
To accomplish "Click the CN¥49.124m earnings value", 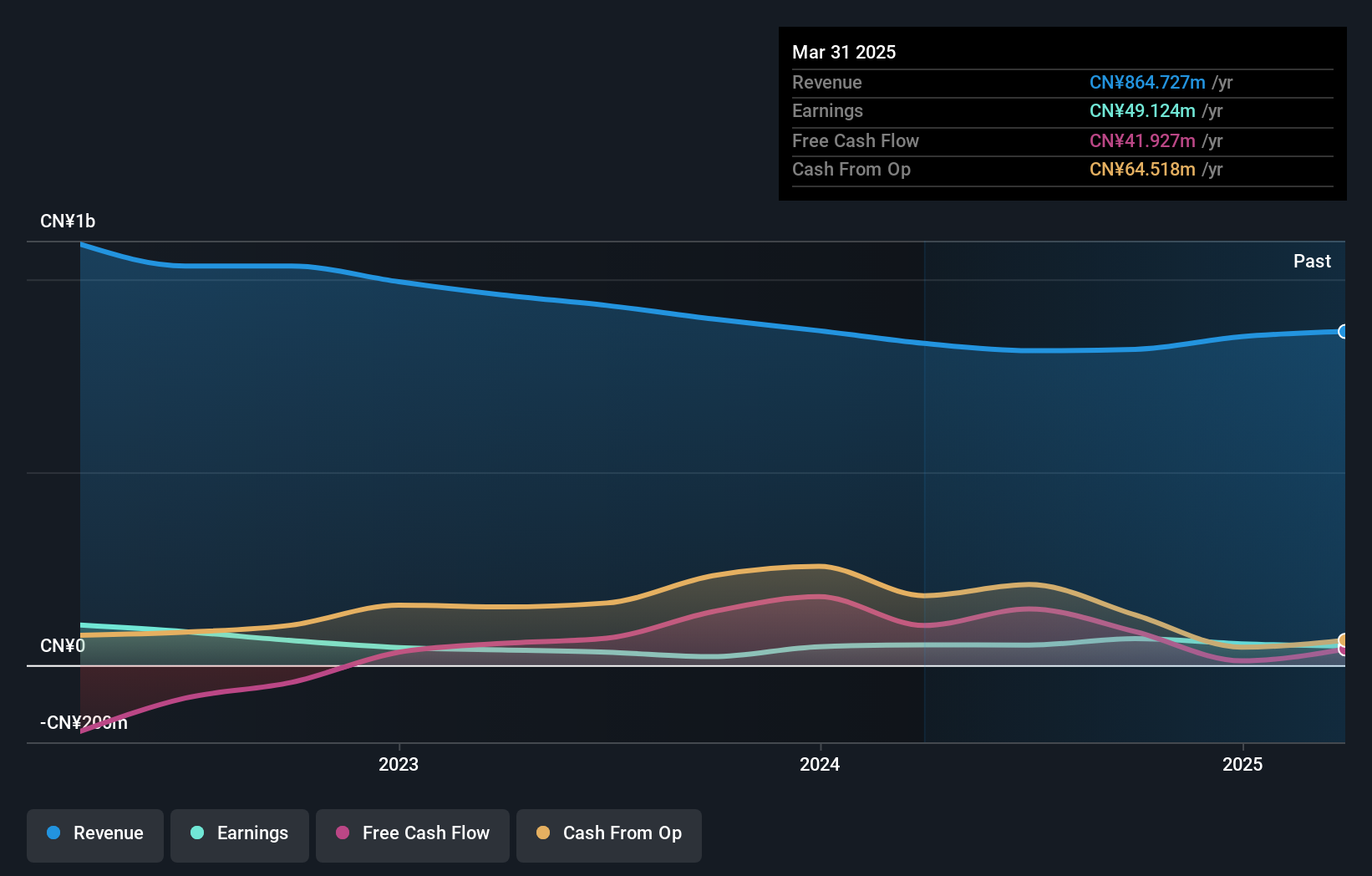I will (1142, 111).
